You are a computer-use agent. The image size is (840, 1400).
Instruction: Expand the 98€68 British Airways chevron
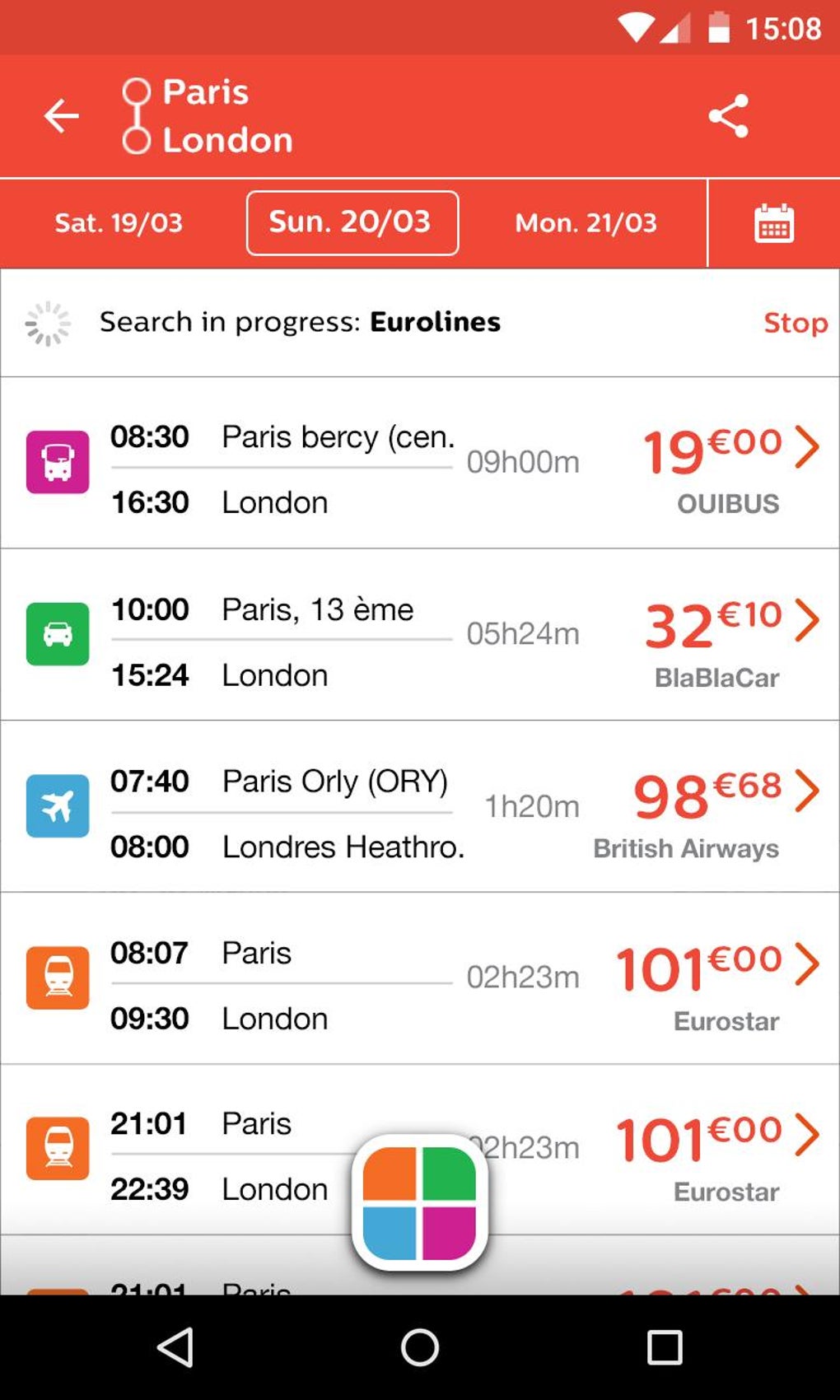(807, 791)
